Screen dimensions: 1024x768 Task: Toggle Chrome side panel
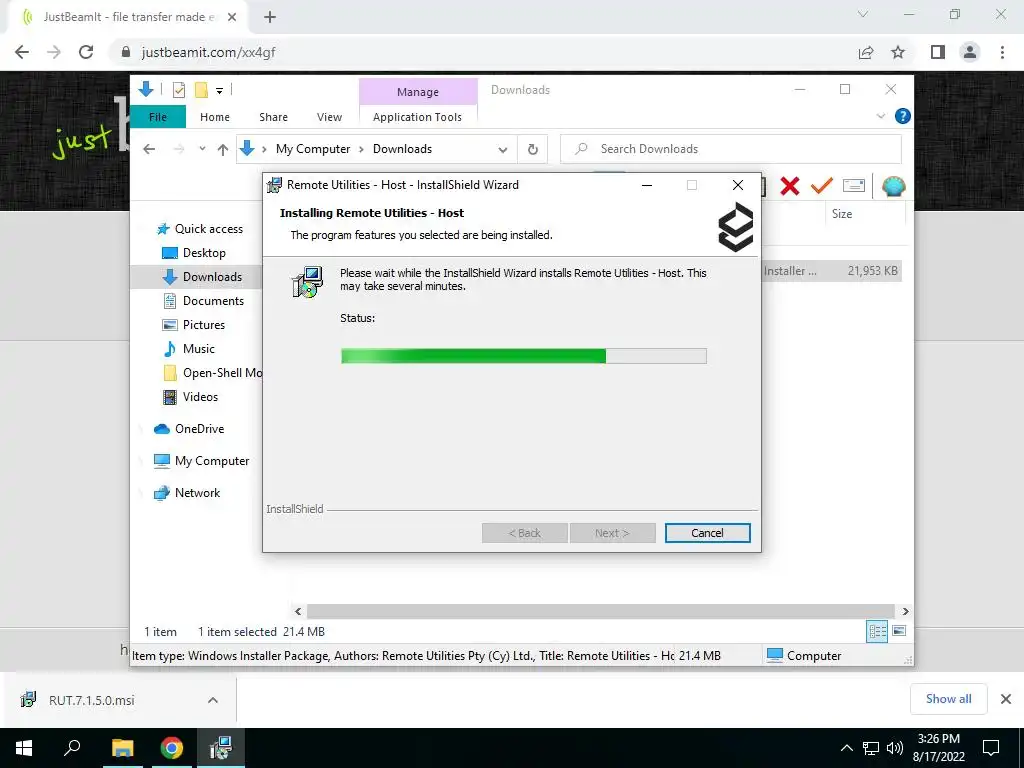[x=938, y=52]
